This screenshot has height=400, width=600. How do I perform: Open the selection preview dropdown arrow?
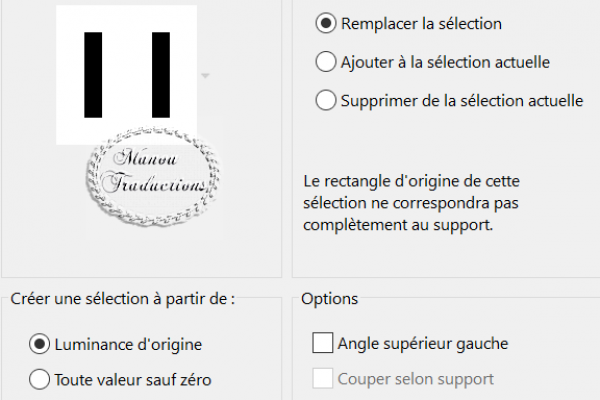(x=205, y=75)
